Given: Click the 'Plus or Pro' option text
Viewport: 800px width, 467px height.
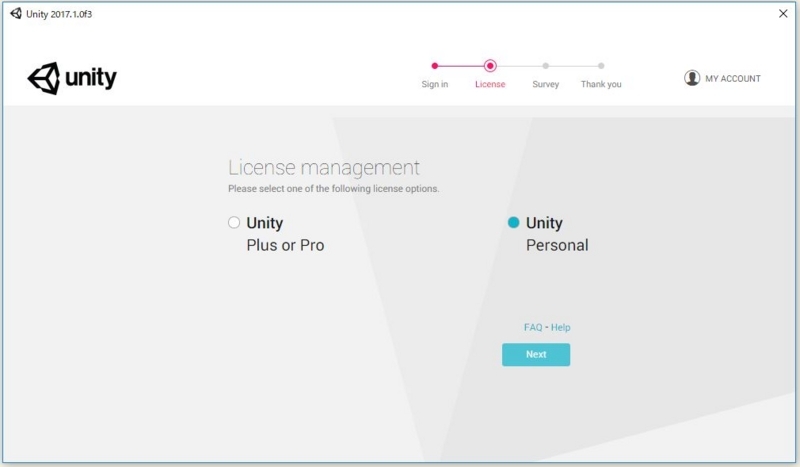Looking at the screenshot, I should [x=285, y=245].
